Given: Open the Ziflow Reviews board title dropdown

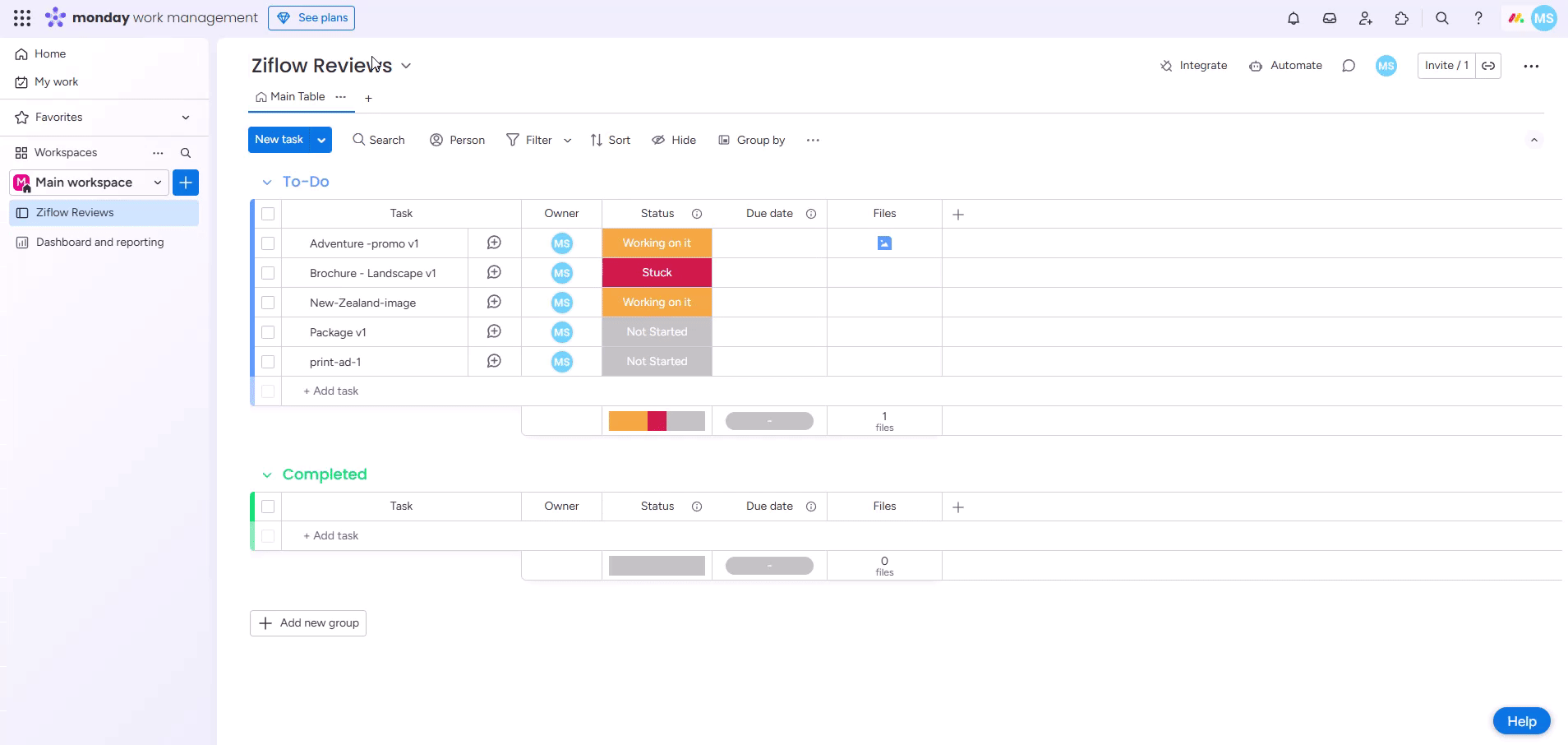Looking at the screenshot, I should point(406,66).
